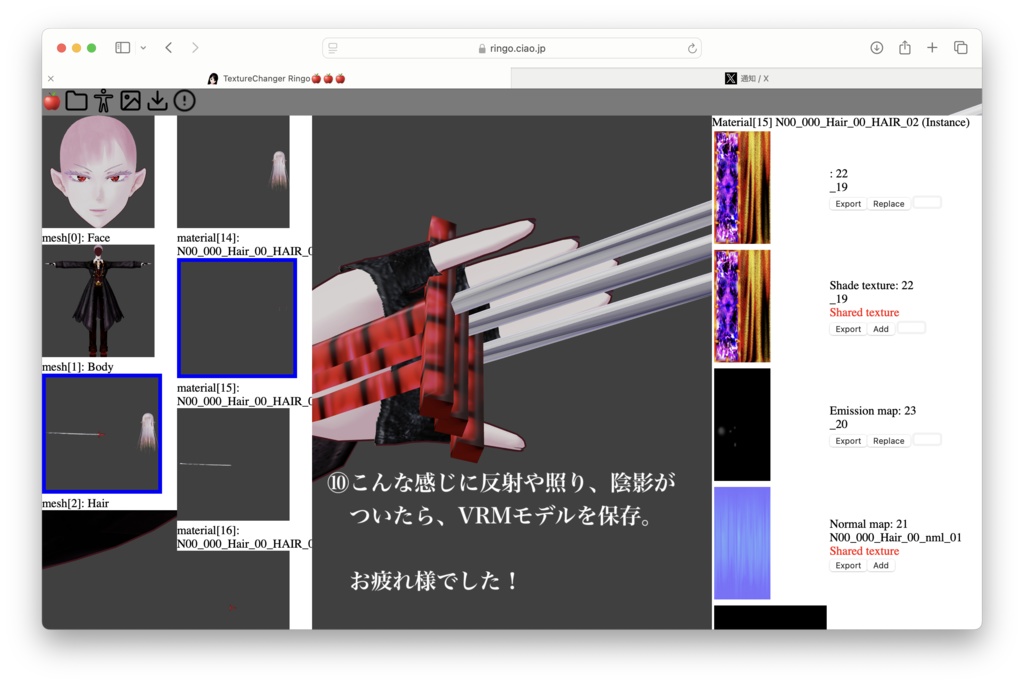Click the red apple logo icon
The image size is (1024, 685).
(52, 100)
